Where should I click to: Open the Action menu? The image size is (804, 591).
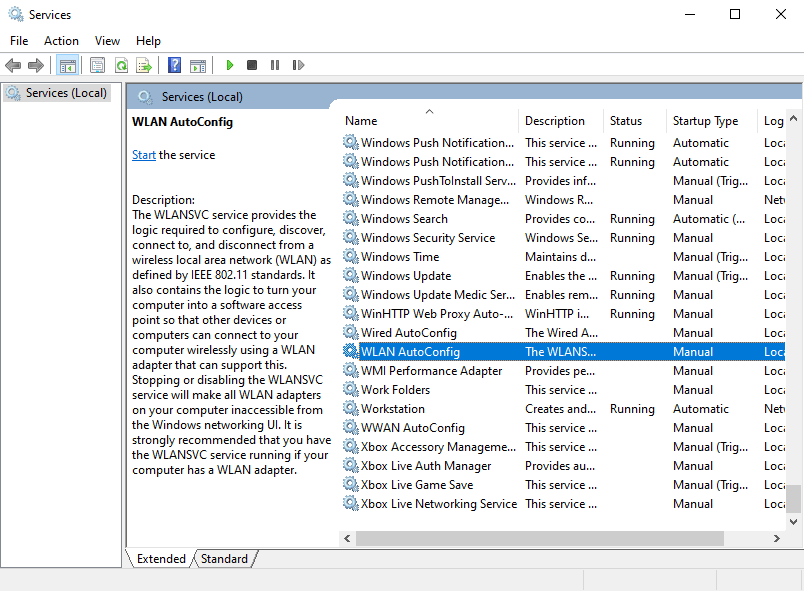point(61,40)
